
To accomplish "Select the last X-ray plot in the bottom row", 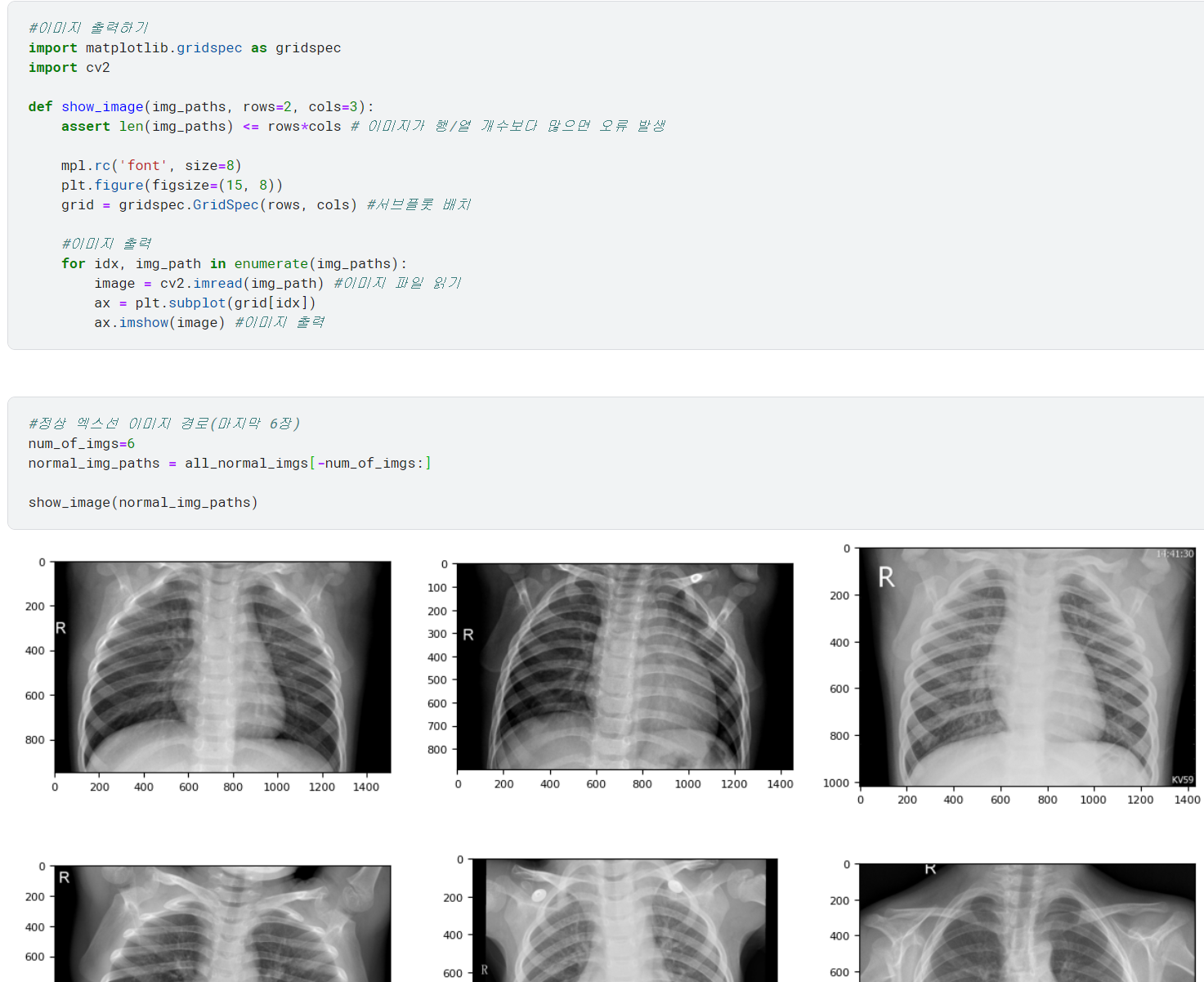I will (x=1027, y=923).
